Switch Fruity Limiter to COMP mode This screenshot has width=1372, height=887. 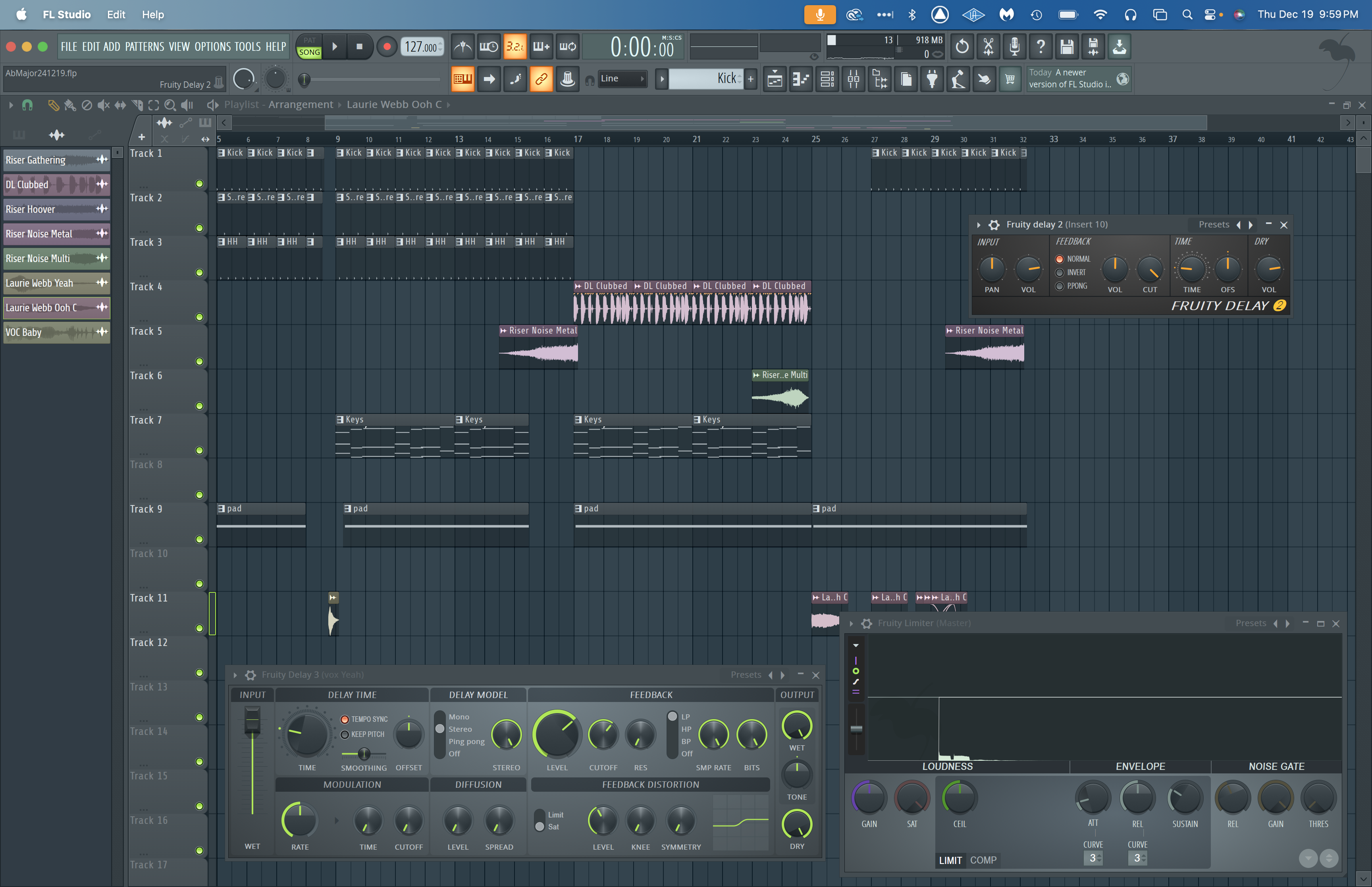pos(983,860)
